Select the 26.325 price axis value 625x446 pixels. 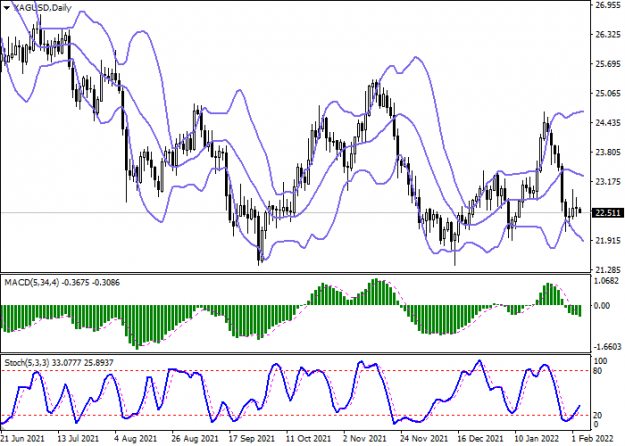click(607, 35)
